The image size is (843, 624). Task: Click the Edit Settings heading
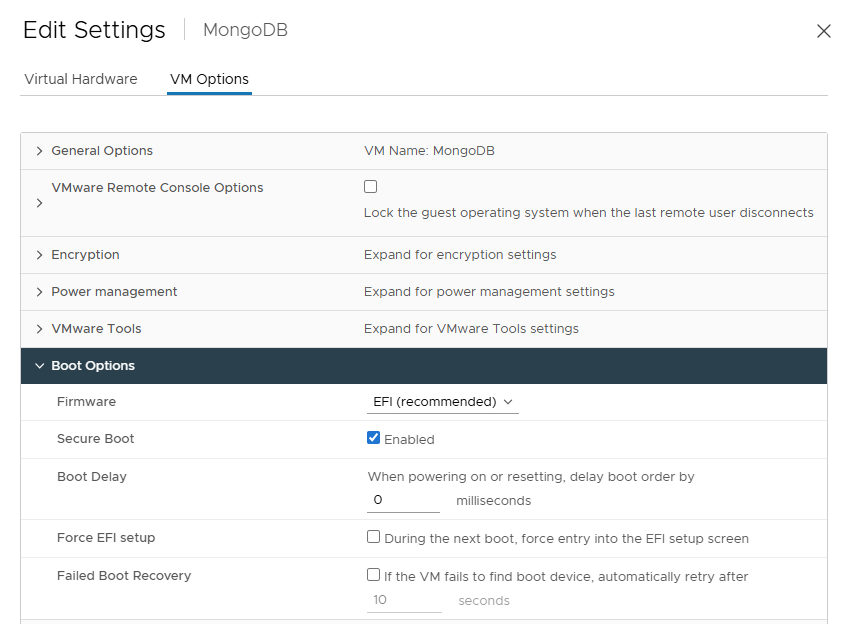pyautogui.click(x=95, y=30)
